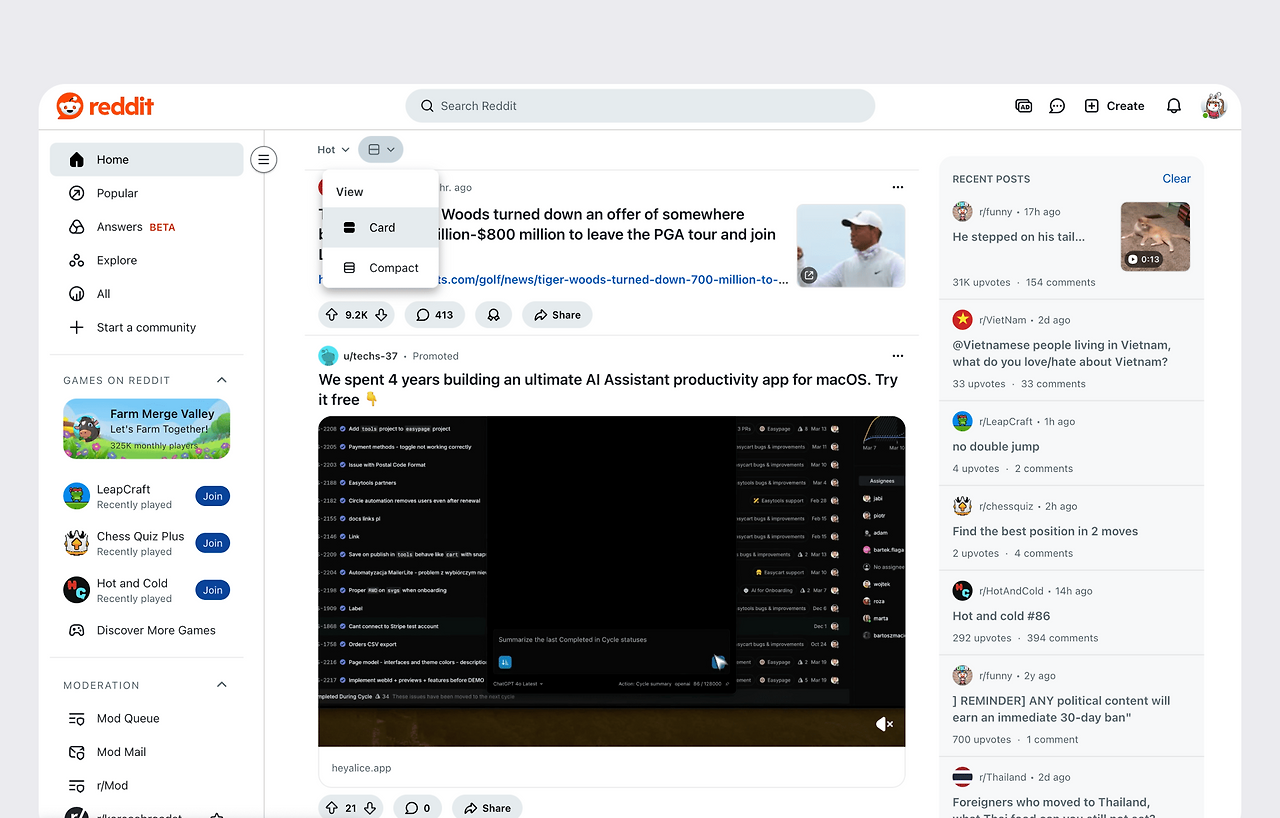Open r/Mod in sidebar
Viewport: 1280px width, 818px height.
coord(147,785)
